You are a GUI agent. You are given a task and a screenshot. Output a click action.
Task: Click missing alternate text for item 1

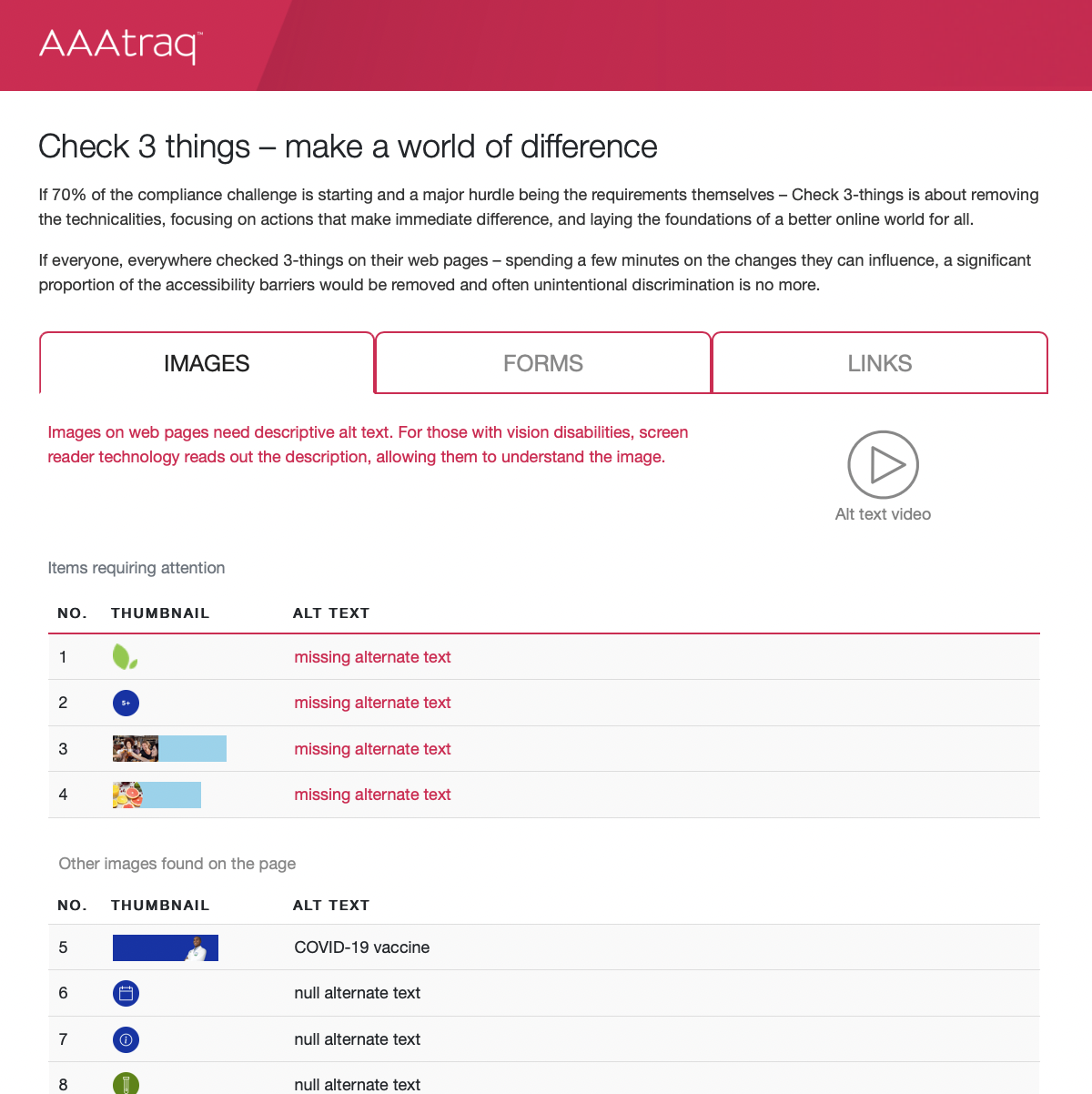click(x=372, y=657)
